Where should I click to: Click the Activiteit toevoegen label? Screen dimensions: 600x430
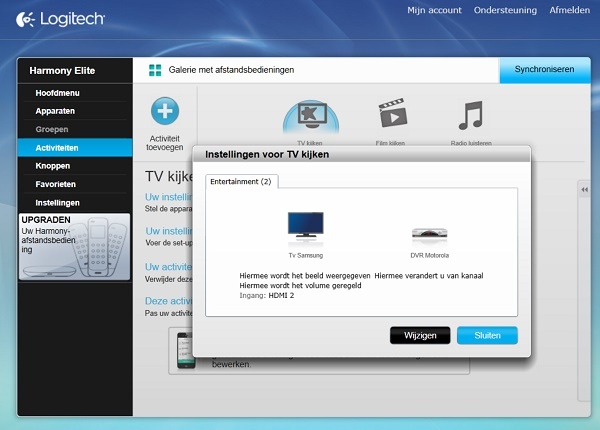pos(165,143)
